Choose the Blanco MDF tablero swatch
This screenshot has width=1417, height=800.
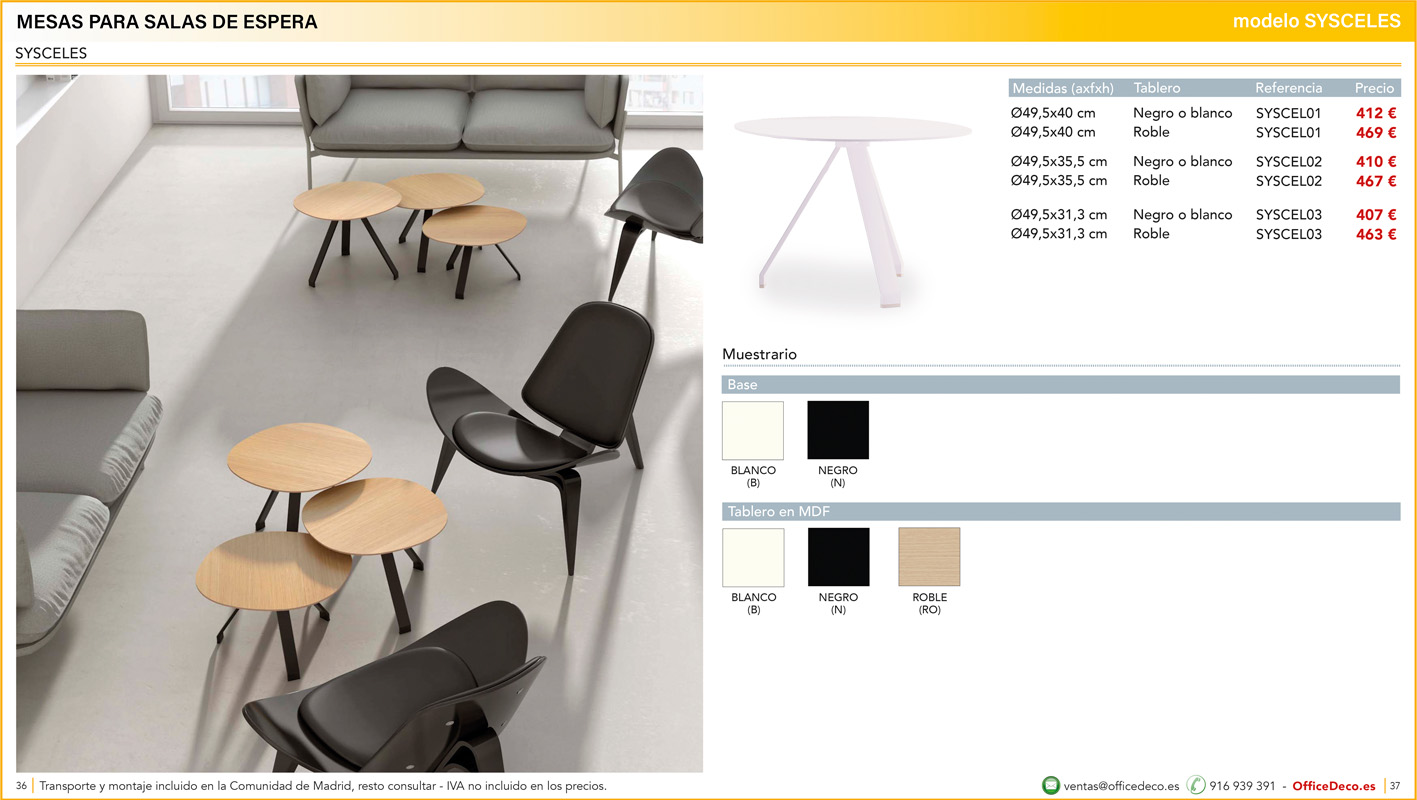(753, 557)
